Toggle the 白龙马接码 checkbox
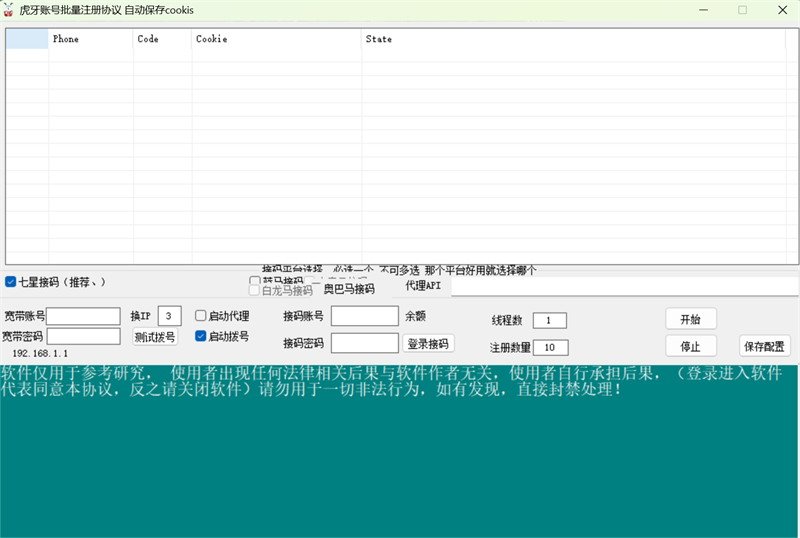Screen dimensions: 800x538 tap(254, 290)
